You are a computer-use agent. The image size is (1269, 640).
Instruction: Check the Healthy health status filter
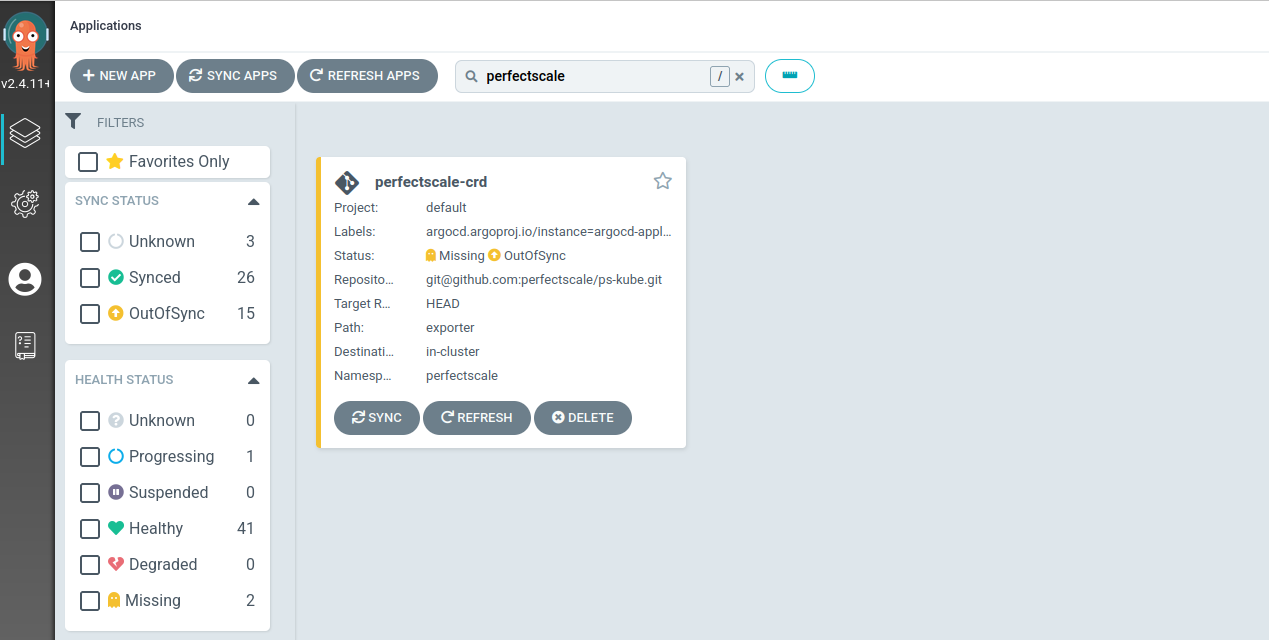89,528
